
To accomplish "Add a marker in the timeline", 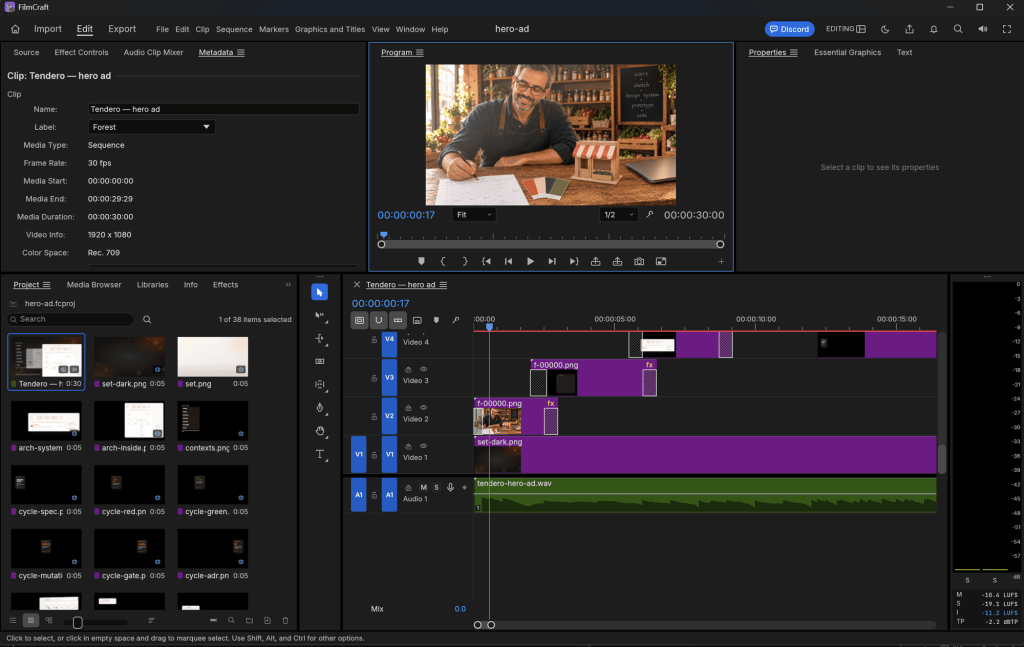I will coord(436,320).
